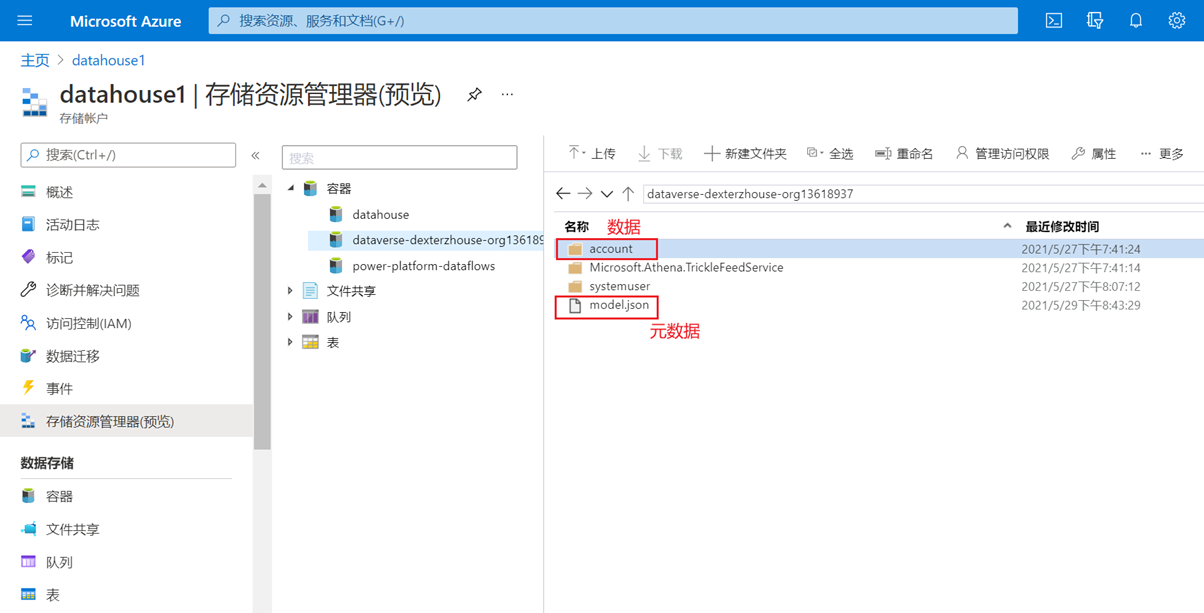Collapse the Containers tree node
This screenshot has width=1204, height=613.
coord(291,188)
